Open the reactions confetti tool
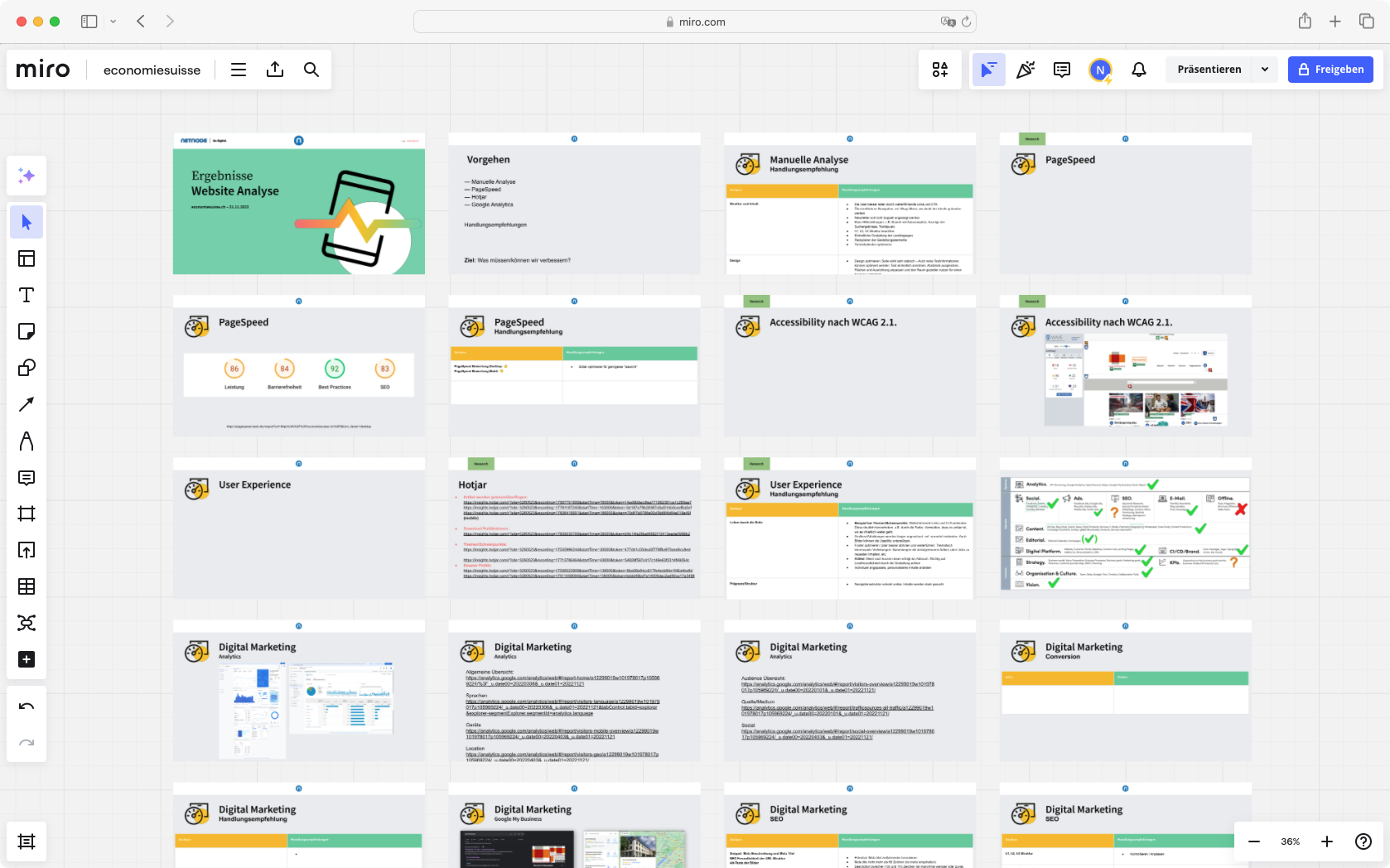The height and width of the screenshot is (868, 1390). coord(1026,70)
